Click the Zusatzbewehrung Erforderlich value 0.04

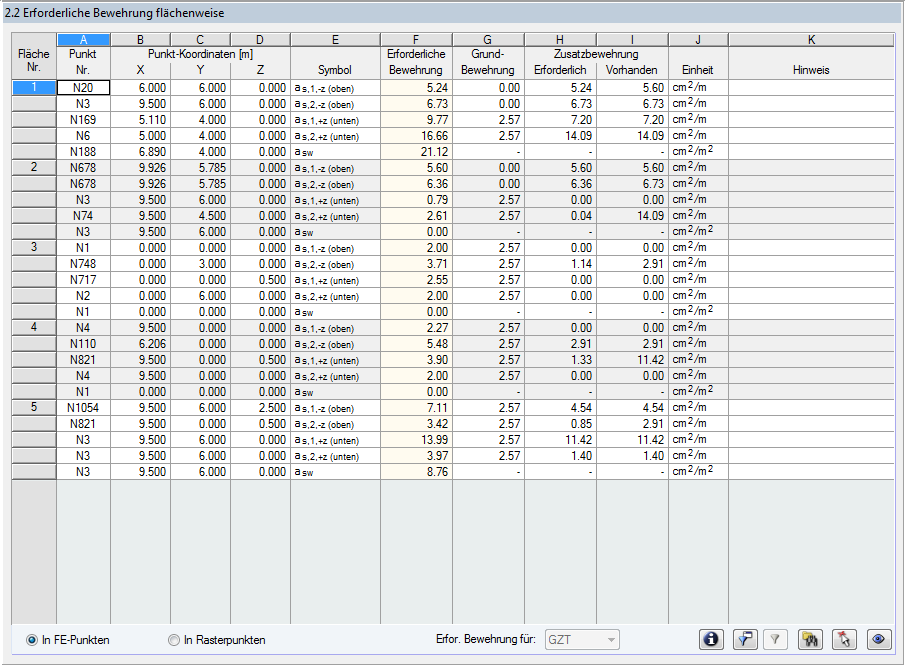(560, 216)
